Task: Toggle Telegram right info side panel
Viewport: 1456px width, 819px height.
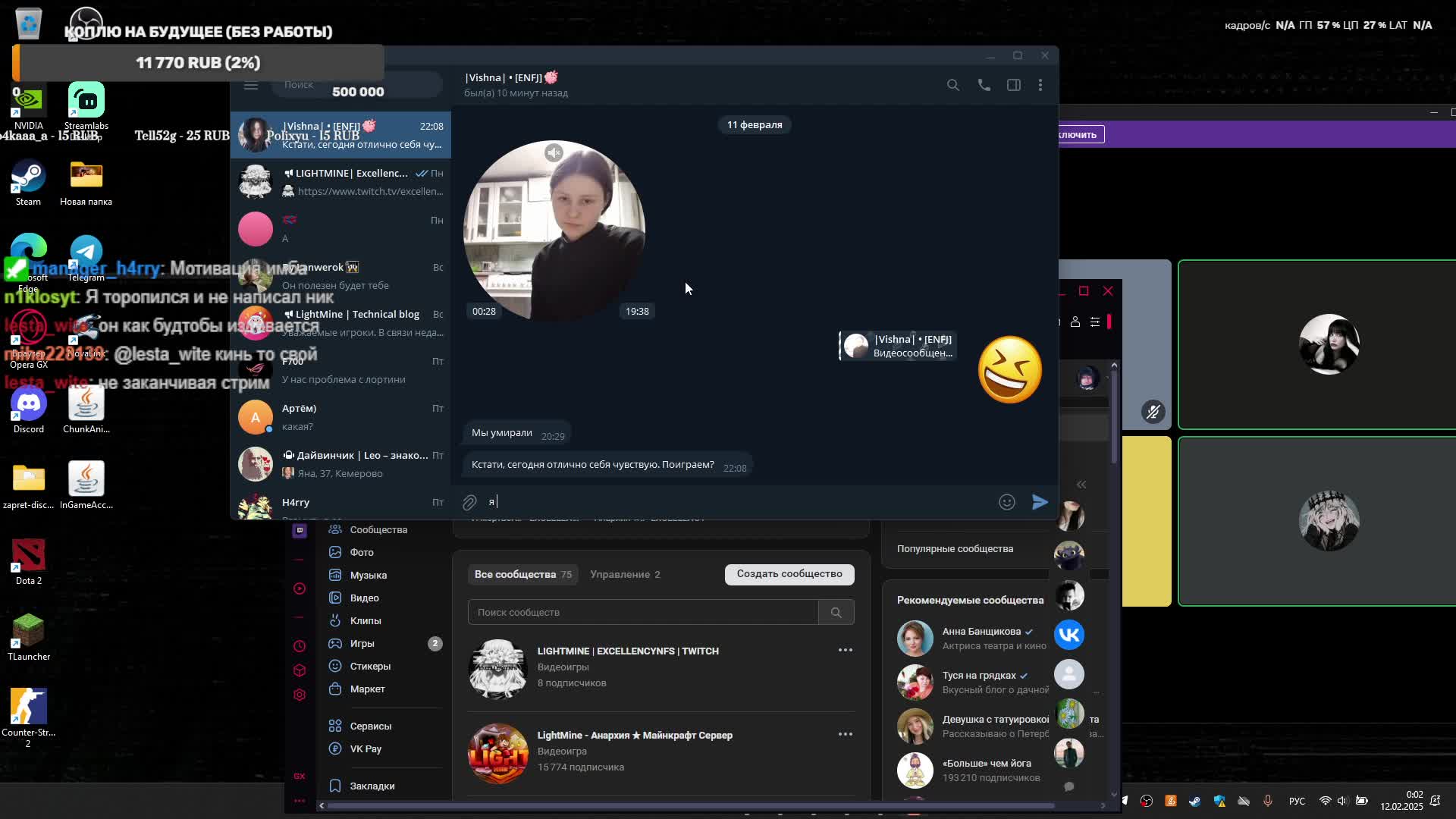Action: 1014,85
